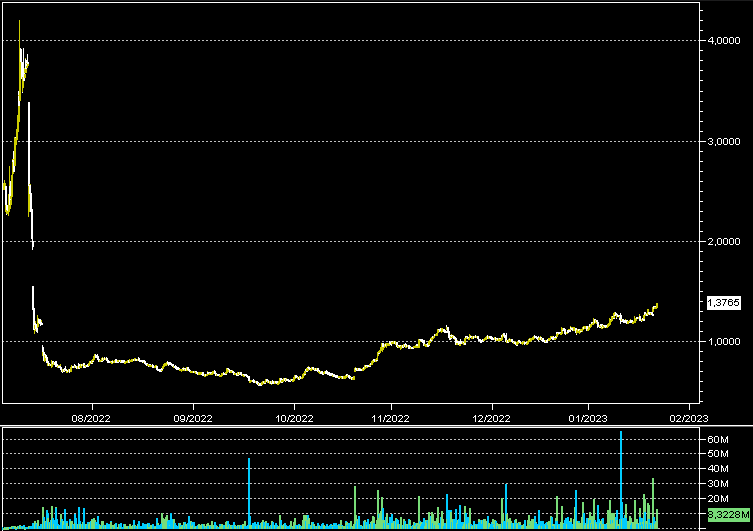Click the 01/2023 date label

(x=588, y=419)
